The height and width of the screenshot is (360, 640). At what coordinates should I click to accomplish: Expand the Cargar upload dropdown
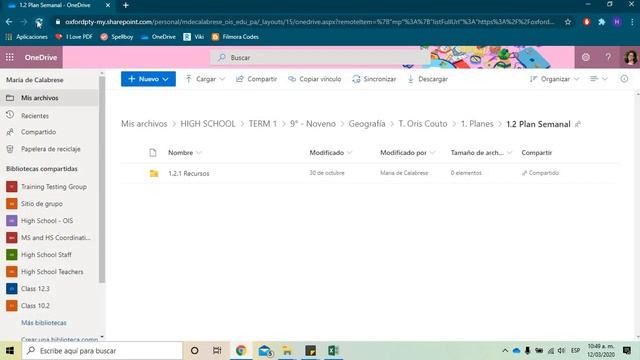tap(205, 79)
